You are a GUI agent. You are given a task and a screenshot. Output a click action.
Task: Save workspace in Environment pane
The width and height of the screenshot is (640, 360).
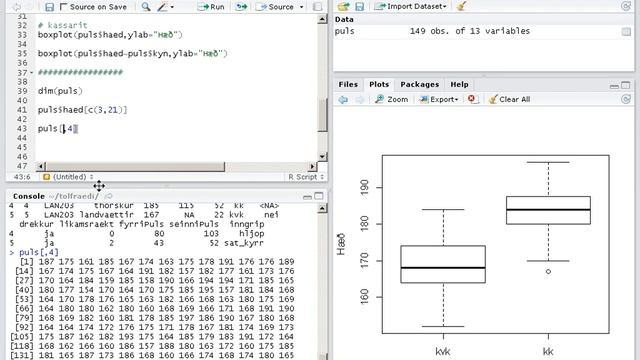coord(360,7)
